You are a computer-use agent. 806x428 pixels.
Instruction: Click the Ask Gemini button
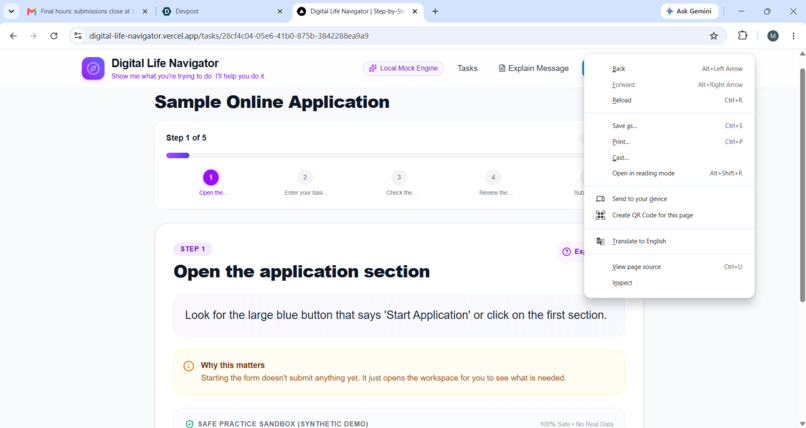[689, 11]
